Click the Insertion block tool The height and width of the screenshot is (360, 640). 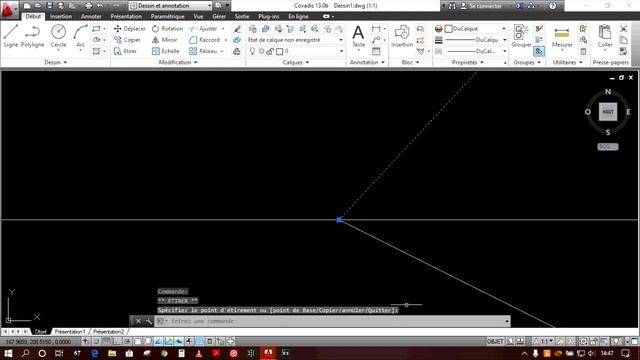[x=402, y=36]
